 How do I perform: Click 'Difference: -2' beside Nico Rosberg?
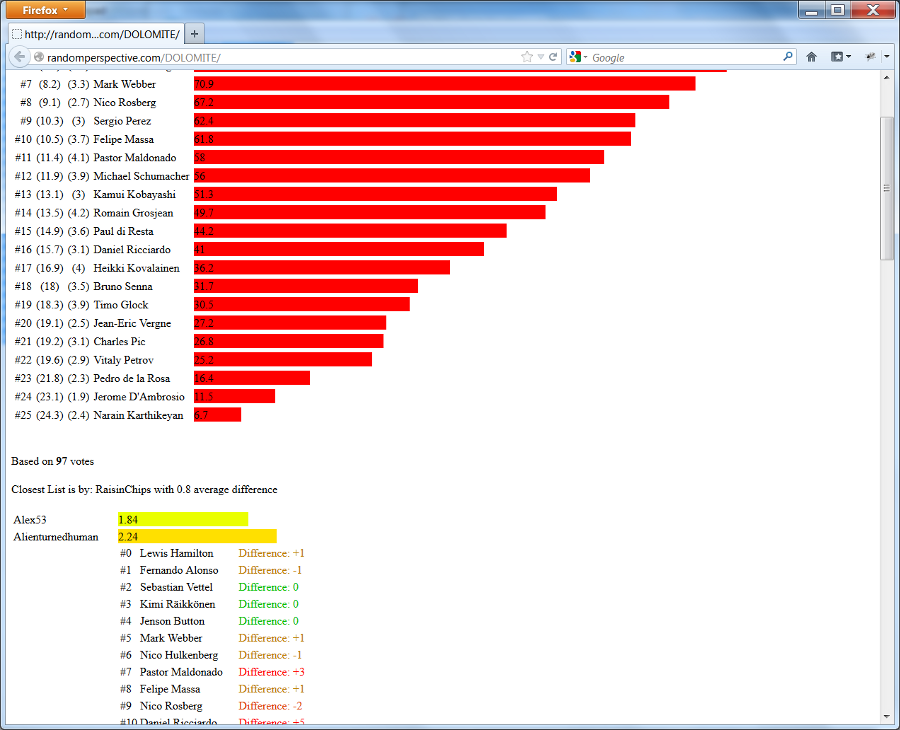point(270,706)
